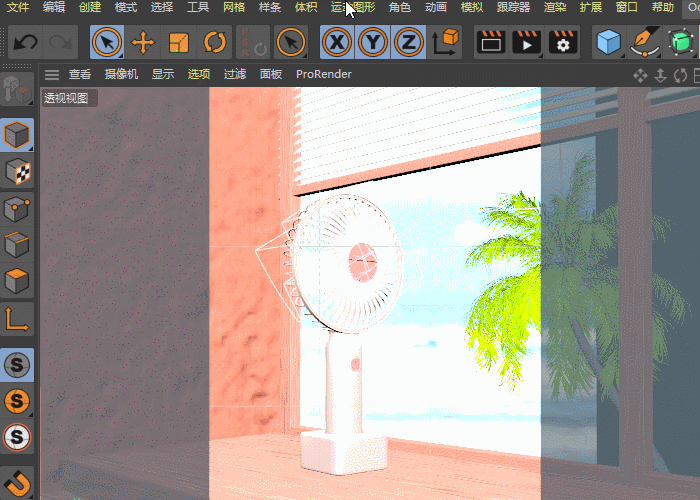The height and width of the screenshot is (500, 700).
Task: Open the 扩展 menu
Action: coord(591,7)
